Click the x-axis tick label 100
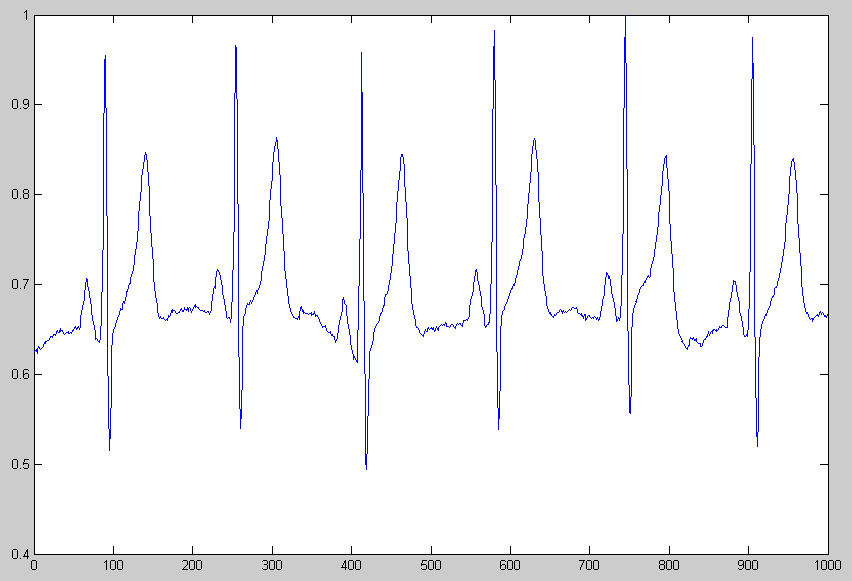This screenshot has width=852, height=581. tap(113, 565)
